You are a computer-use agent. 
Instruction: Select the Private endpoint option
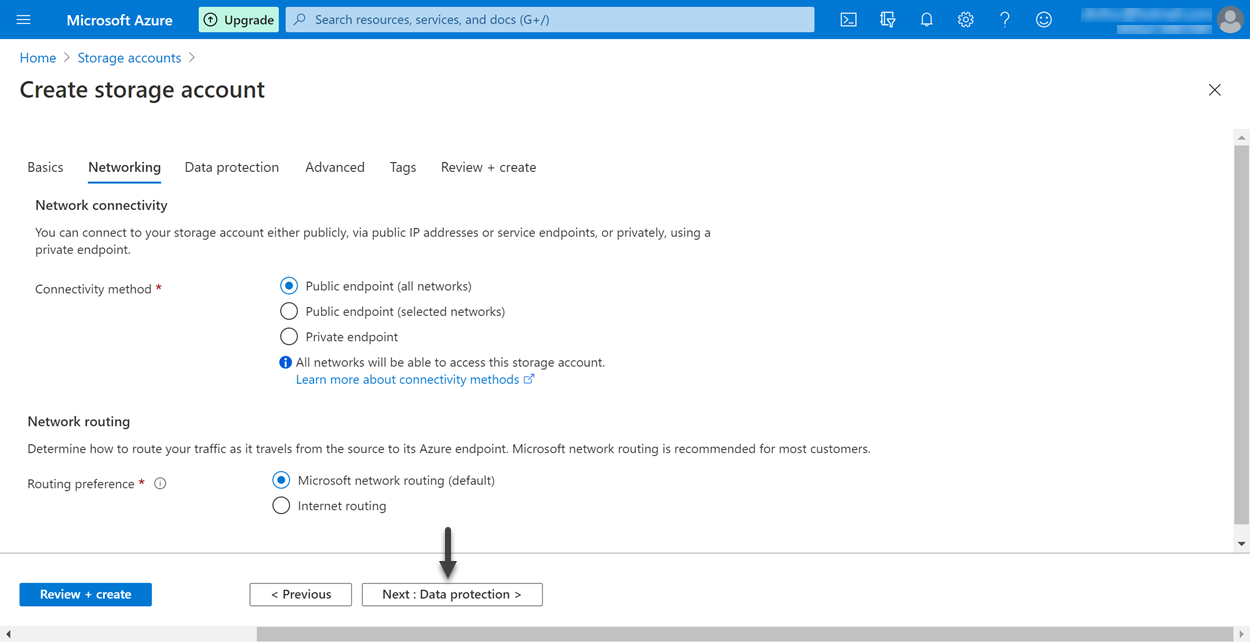(289, 337)
